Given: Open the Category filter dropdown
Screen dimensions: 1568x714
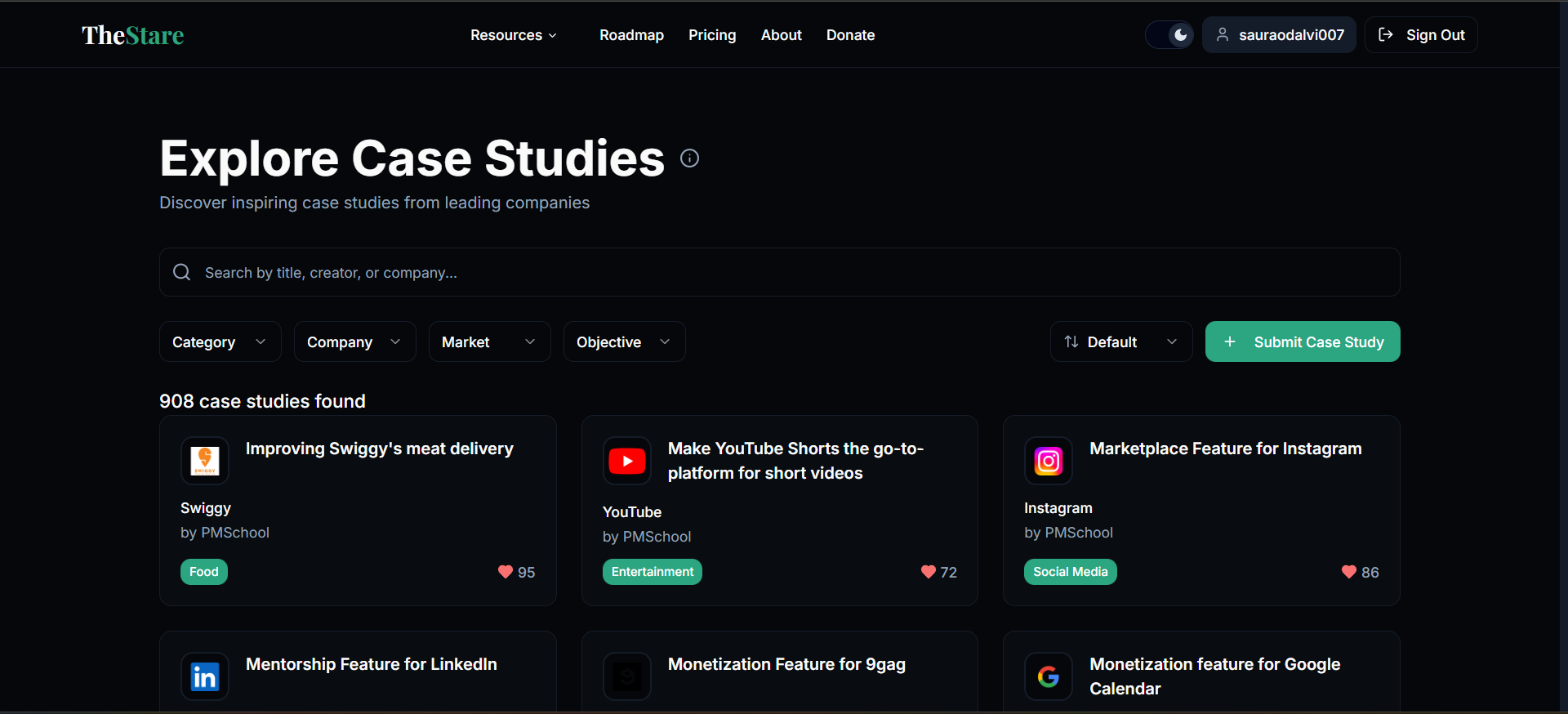Looking at the screenshot, I should [x=220, y=341].
